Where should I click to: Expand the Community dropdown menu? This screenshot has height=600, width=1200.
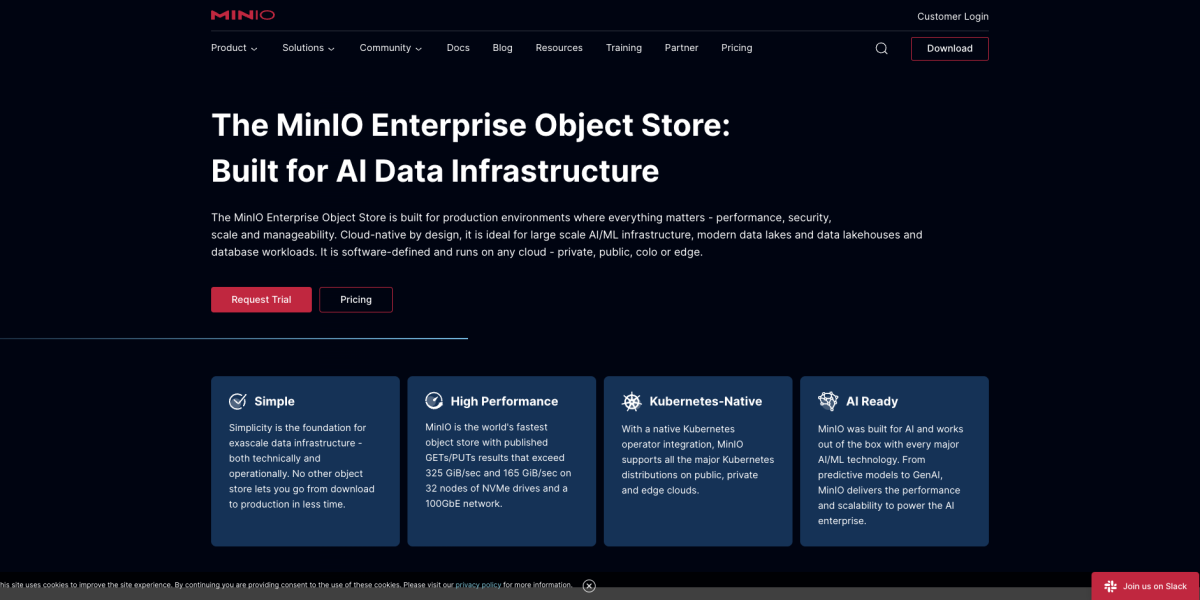(390, 48)
